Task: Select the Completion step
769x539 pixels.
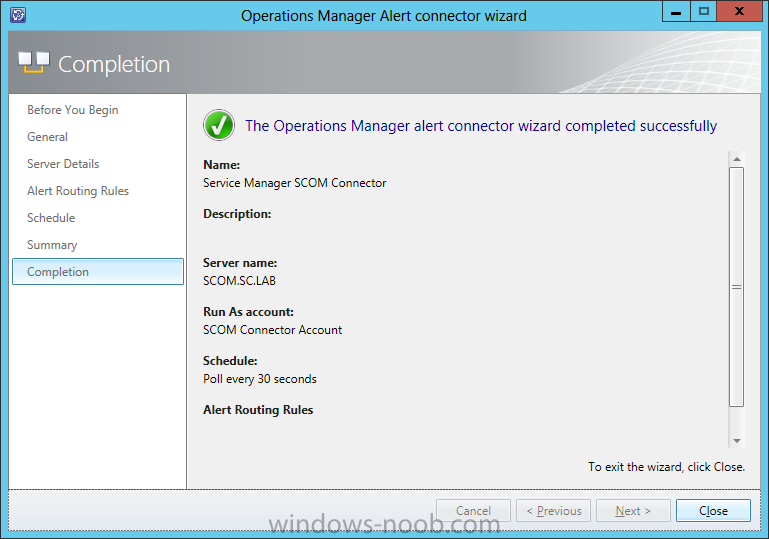Action: coord(98,272)
